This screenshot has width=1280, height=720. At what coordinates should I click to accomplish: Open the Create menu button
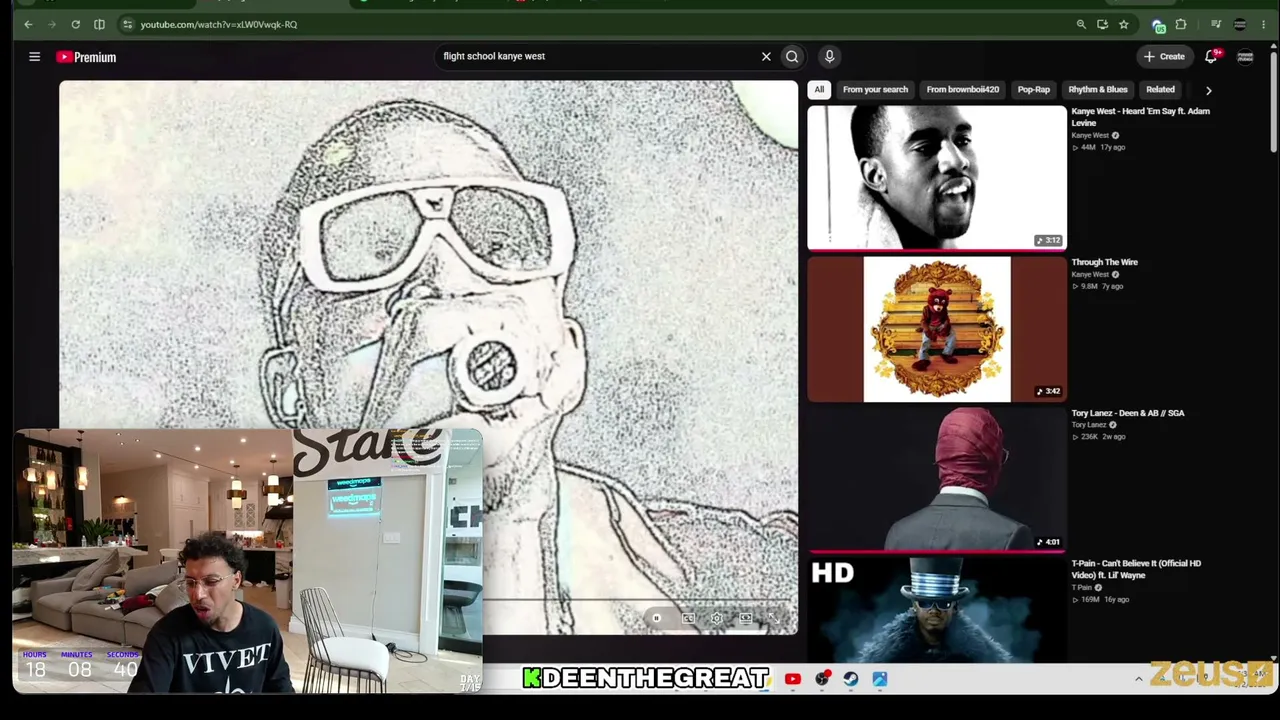click(1164, 56)
